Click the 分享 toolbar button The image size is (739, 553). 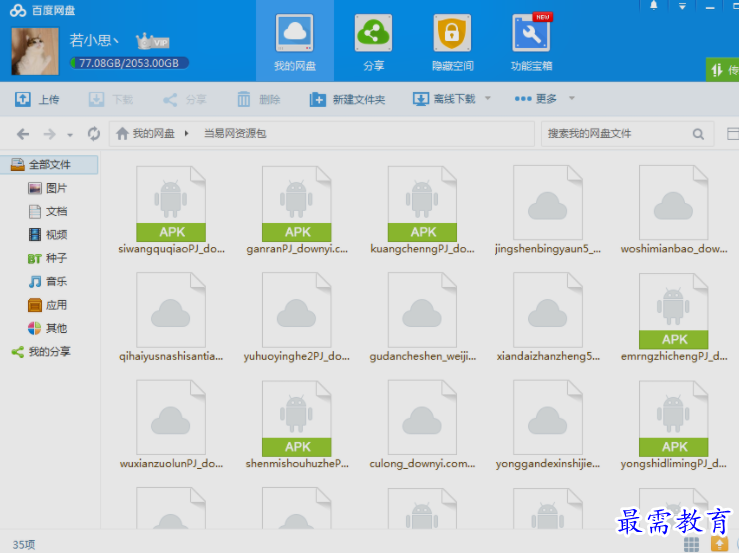[x=184, y=99]
